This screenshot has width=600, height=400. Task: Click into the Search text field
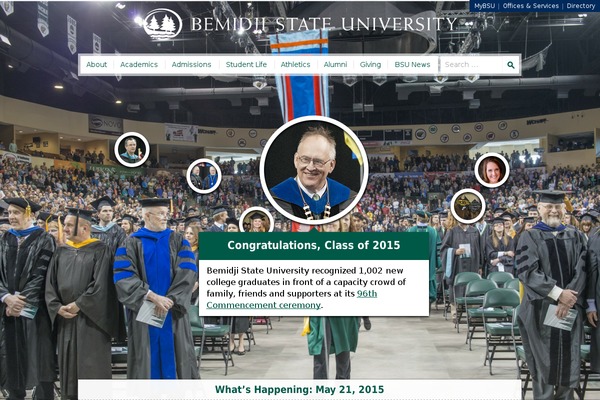pyautogui.click(x=472, y=65)
